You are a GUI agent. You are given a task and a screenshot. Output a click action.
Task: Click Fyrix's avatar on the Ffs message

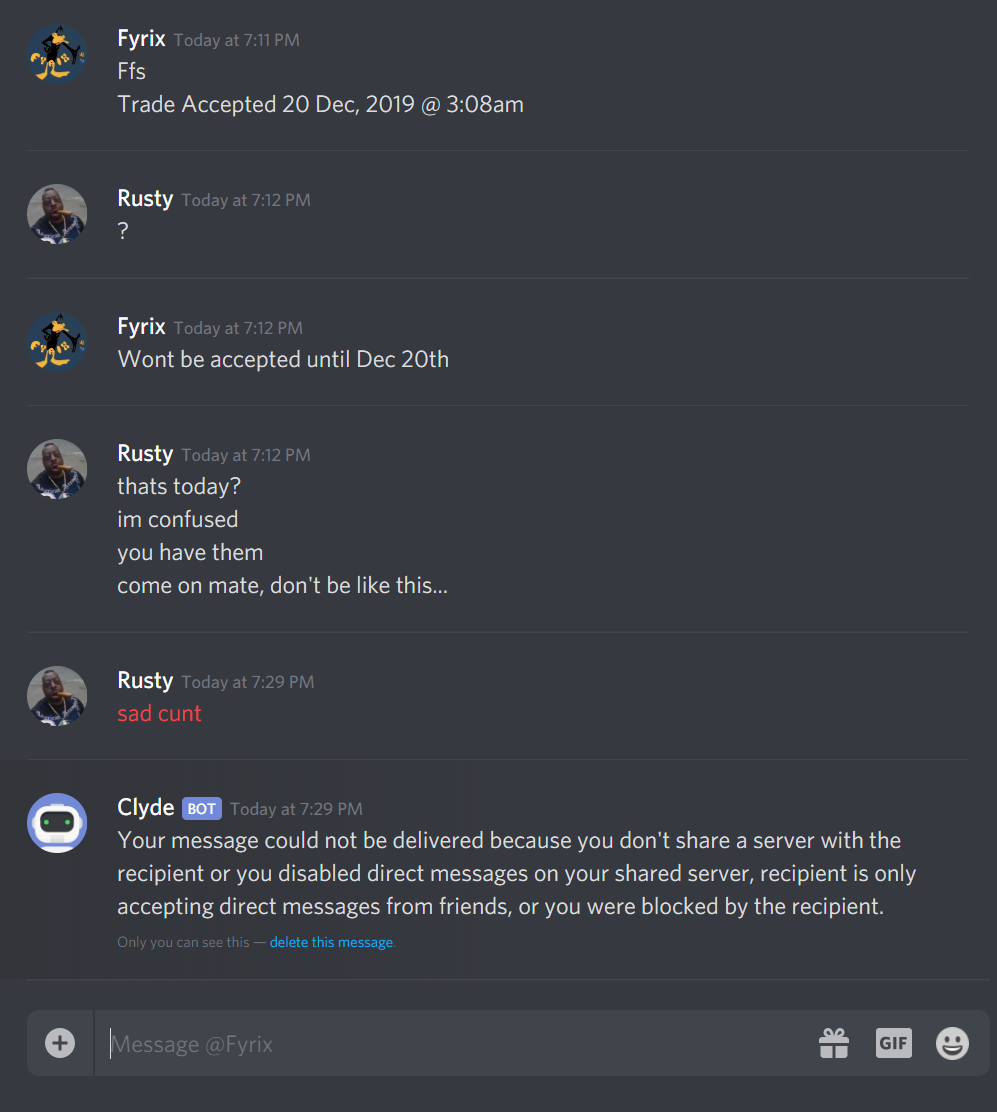click(x=57, y=54)
